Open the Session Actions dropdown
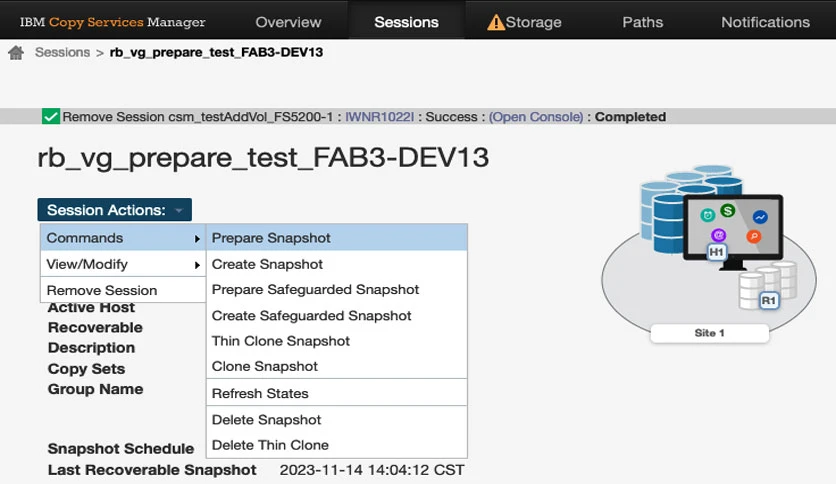The width and height of the screenshot is (836, 484). click(x=115, y=210)
